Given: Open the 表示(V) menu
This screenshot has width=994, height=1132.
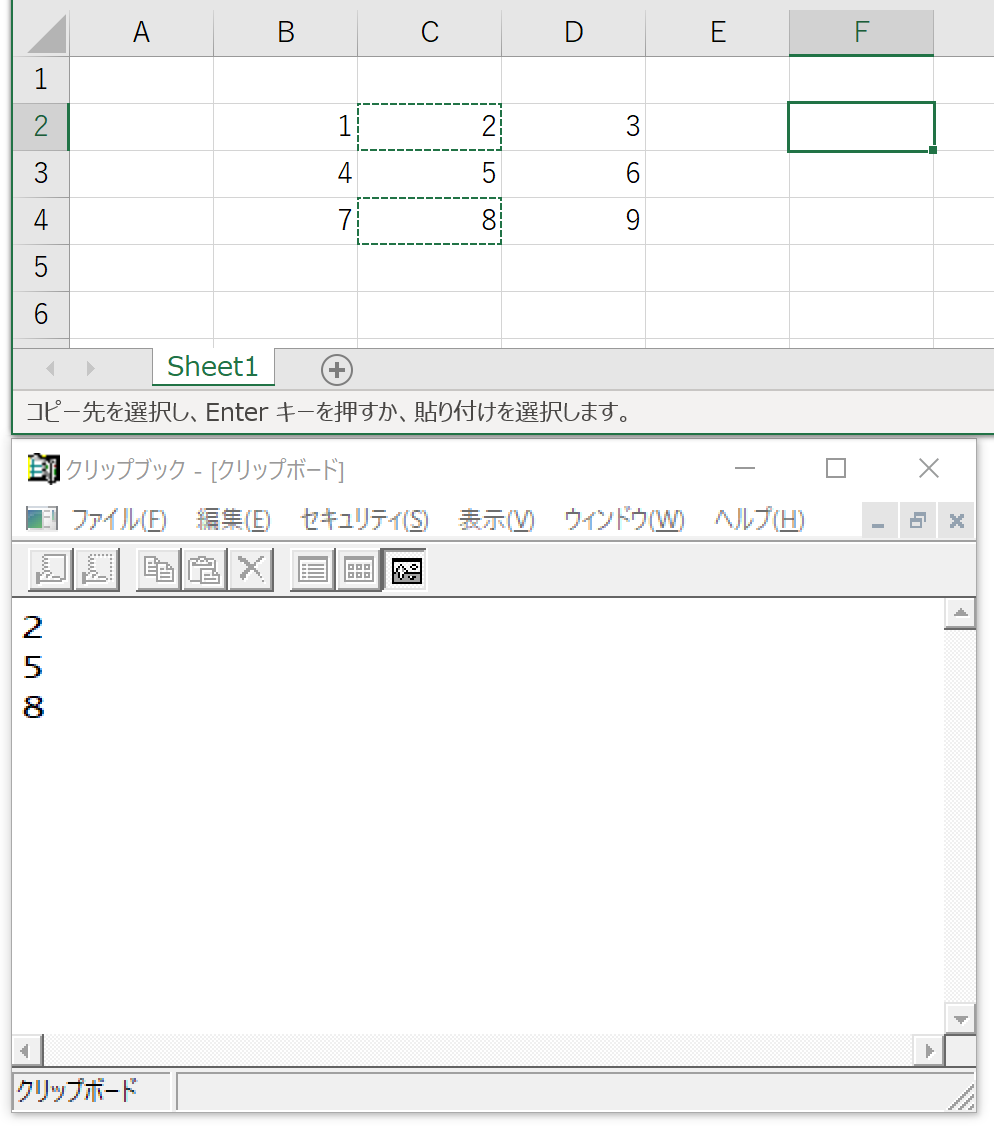Looking at the screenshot, I should click(x=497, y=519).
